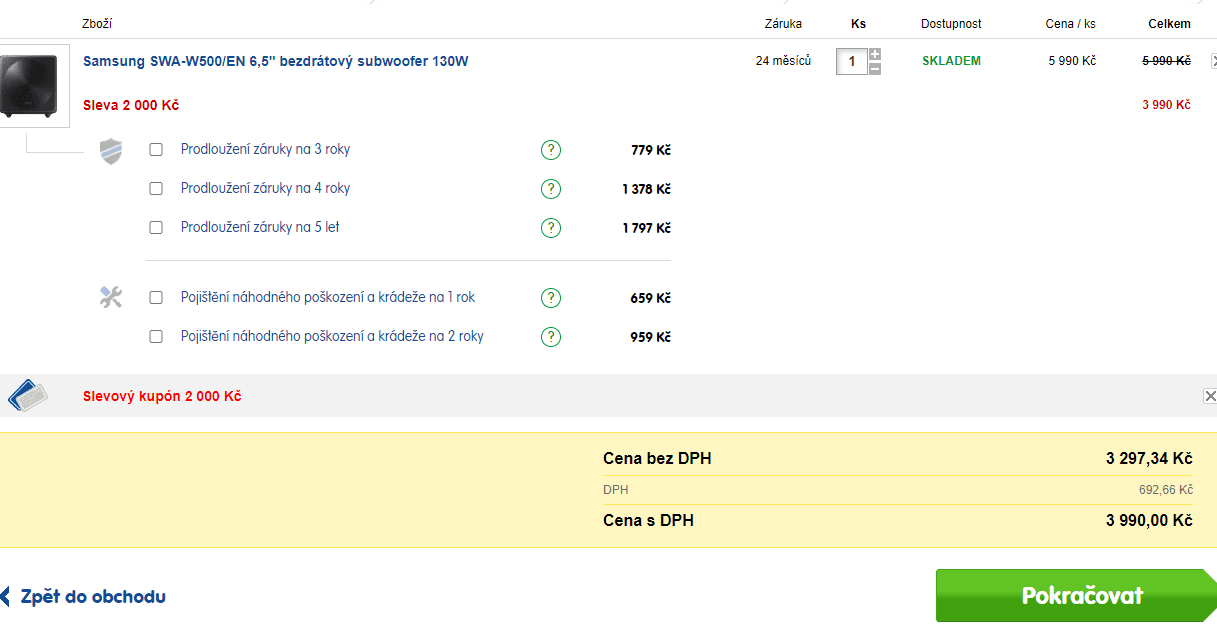Open help for 1-year damage insurance
Screen dimensions: 1217x635
point(550,298)
